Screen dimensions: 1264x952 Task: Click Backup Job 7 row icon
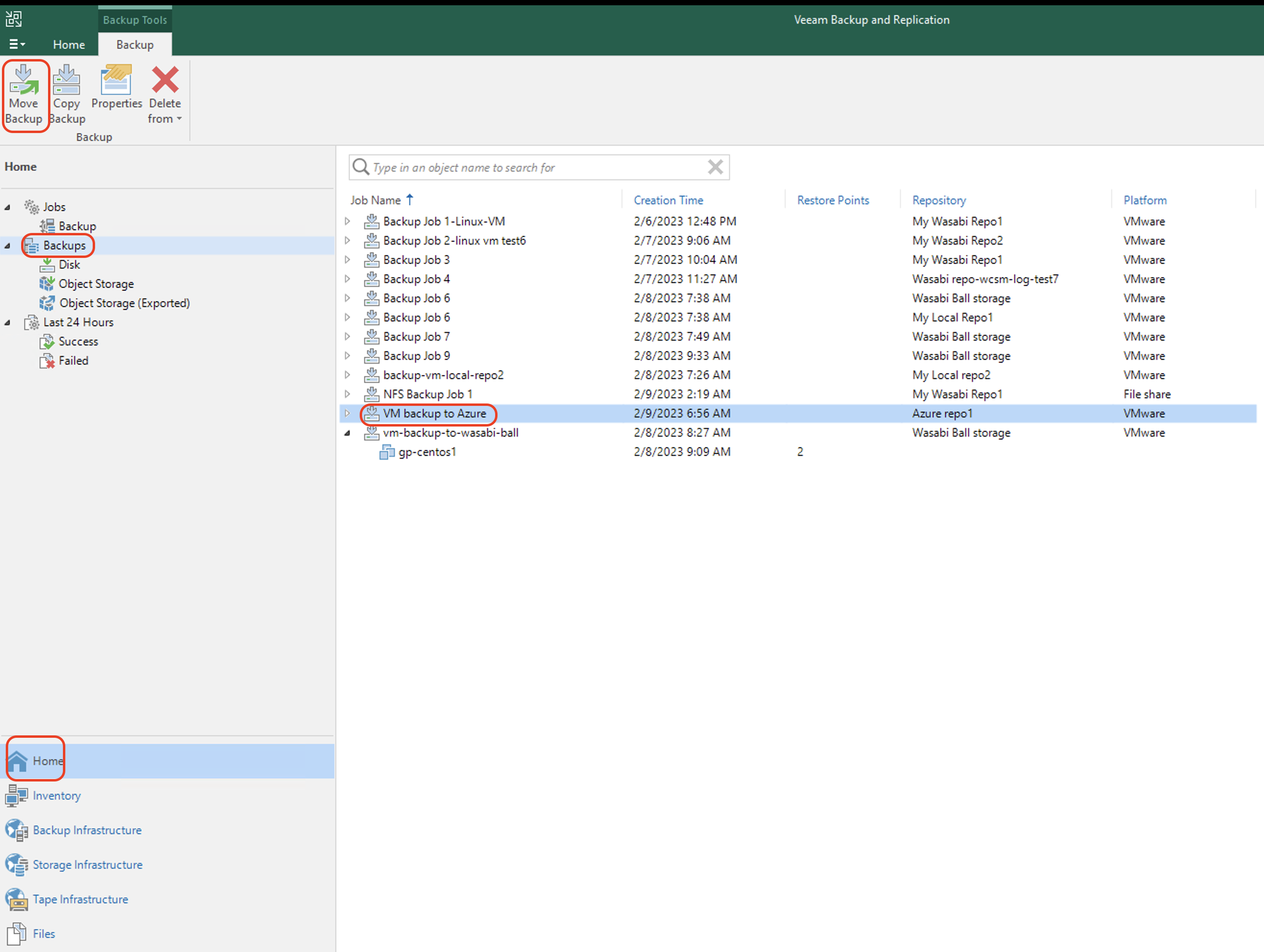coord(371,337)
